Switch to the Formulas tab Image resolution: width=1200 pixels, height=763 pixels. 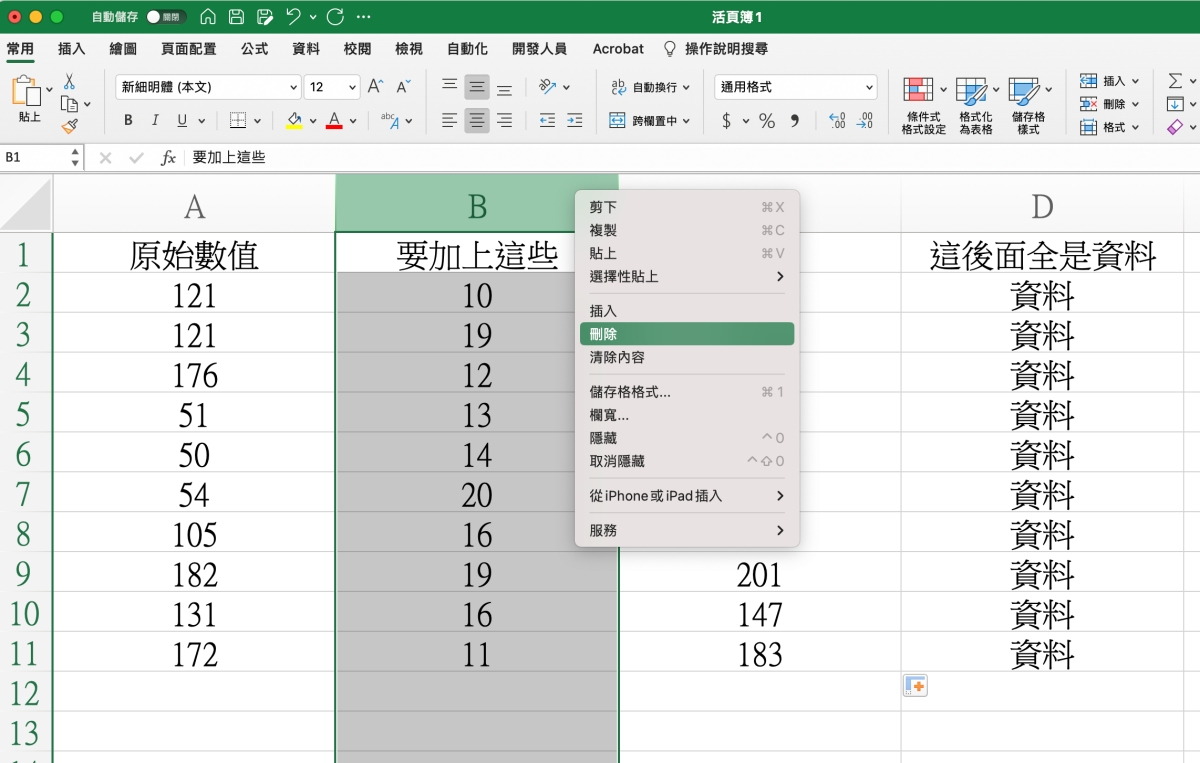254,48
